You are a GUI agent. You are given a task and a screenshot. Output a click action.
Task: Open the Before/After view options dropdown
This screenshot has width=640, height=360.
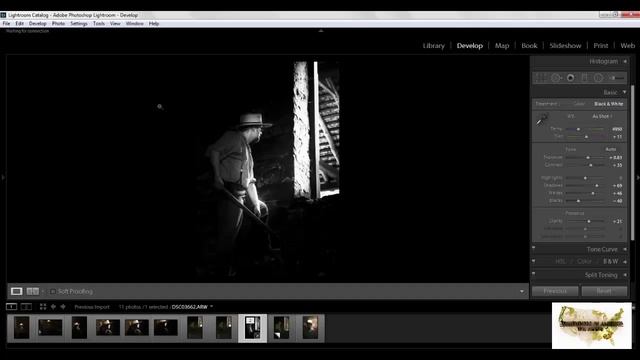(42, 291)
